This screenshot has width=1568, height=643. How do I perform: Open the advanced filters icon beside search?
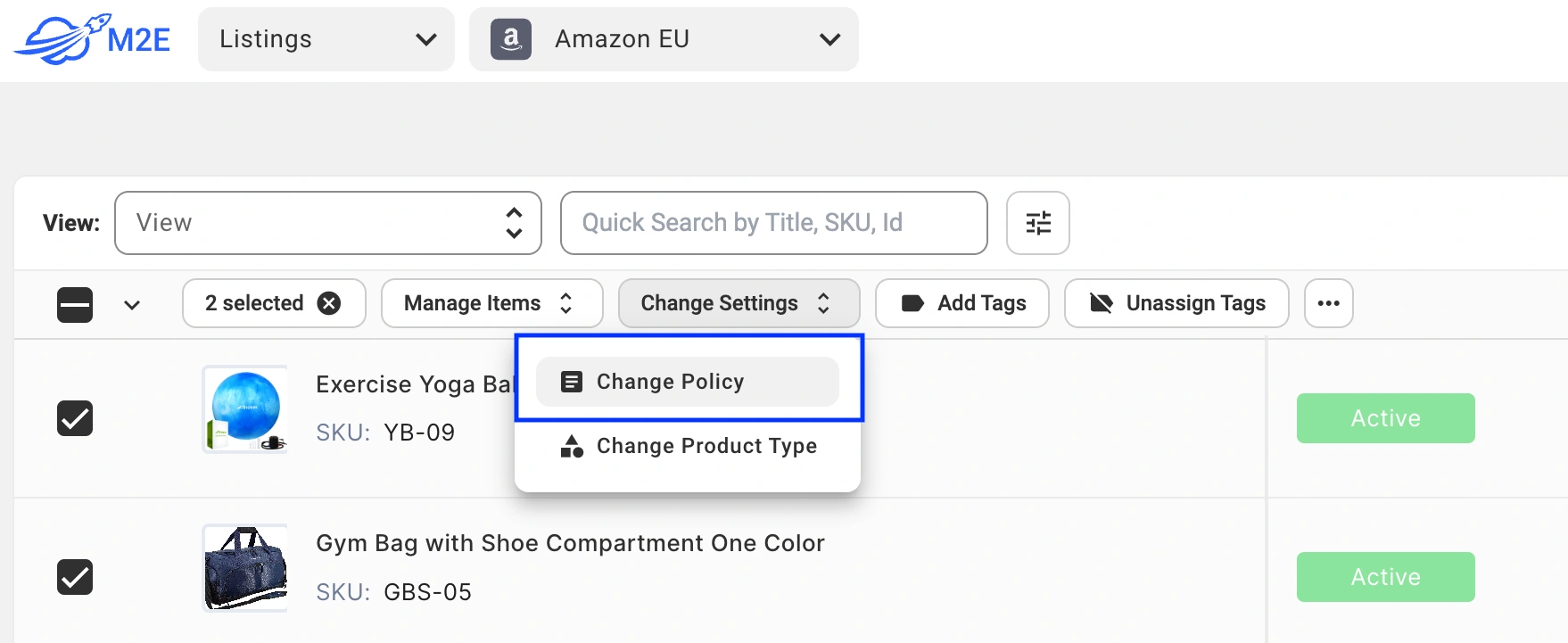point(1037,223)
